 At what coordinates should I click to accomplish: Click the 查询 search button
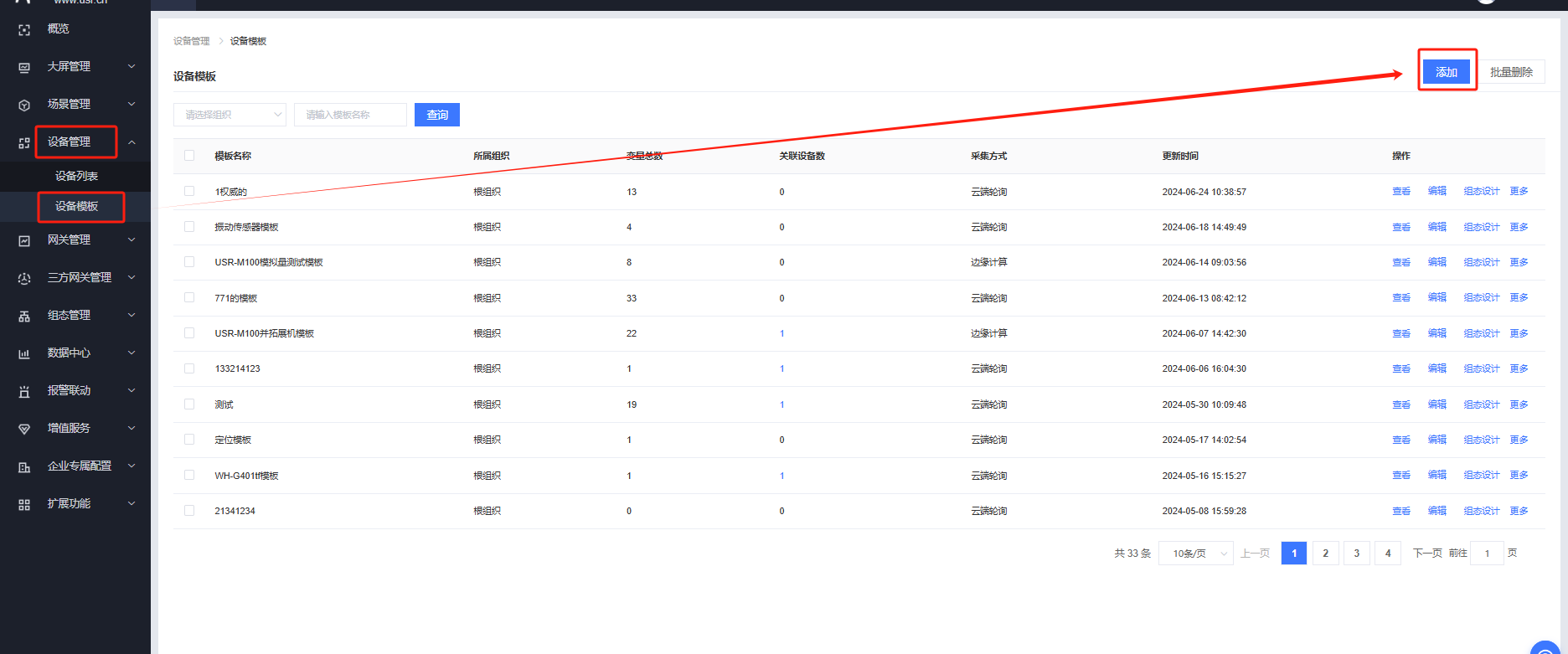pyautogui.click(x=437, y=115)
